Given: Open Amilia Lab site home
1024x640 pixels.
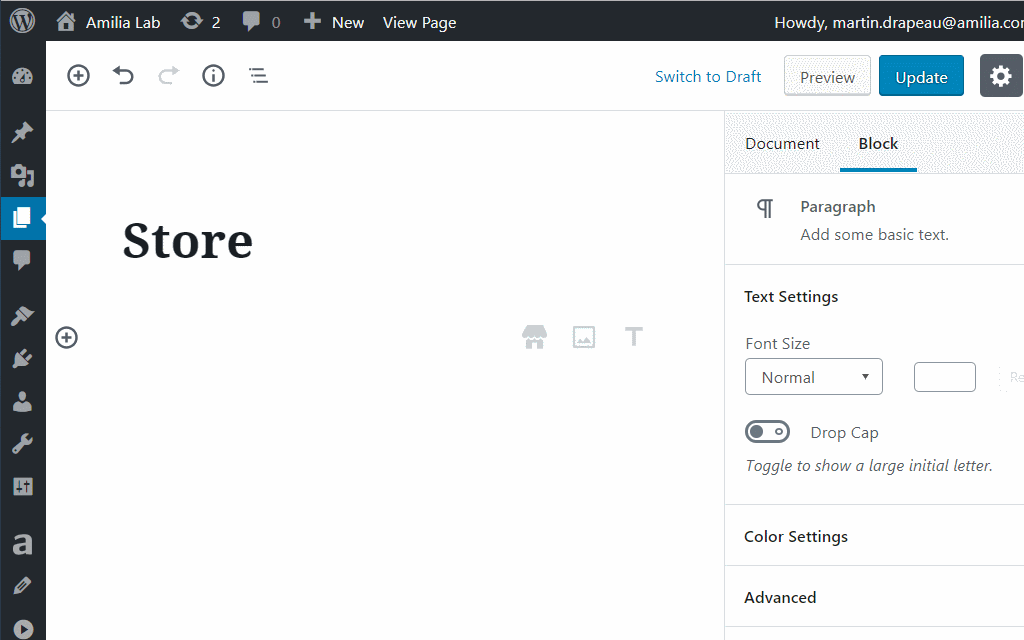Looking at the screenshot, I should pos(108,22).
